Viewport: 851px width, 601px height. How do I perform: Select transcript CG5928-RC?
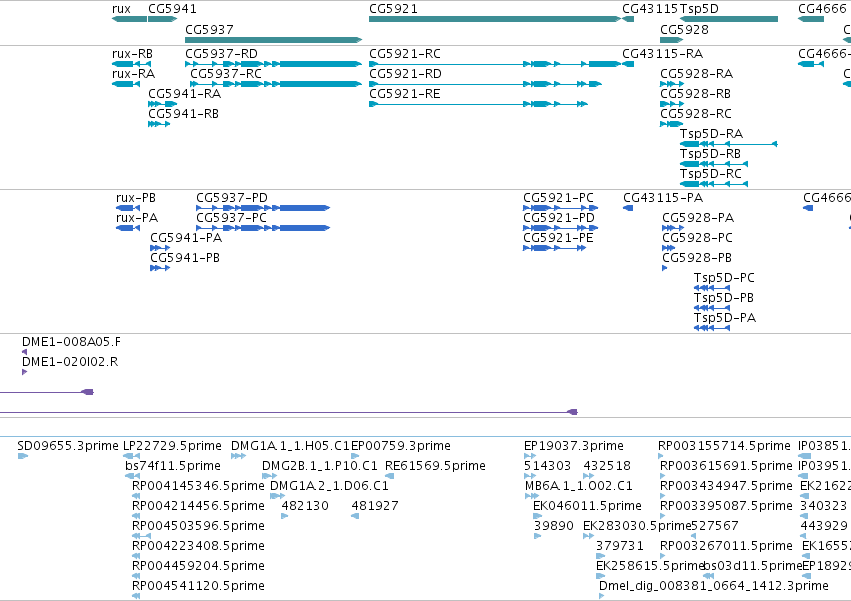click(671, 124)
